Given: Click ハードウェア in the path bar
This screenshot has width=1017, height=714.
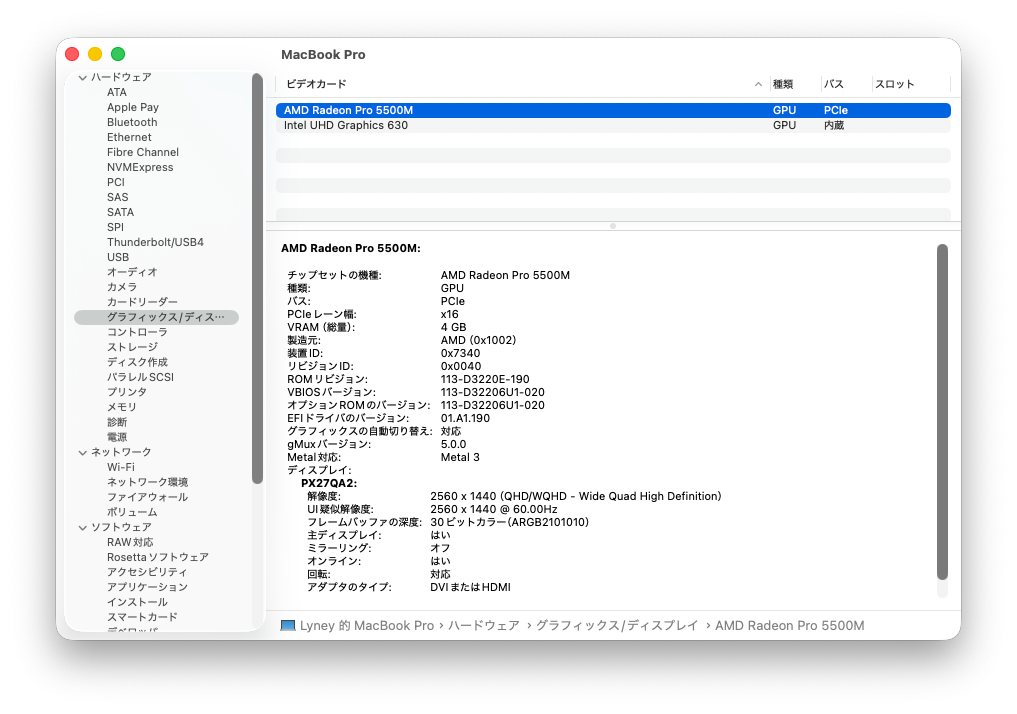Looking at the screenshot, I should 483,626.
